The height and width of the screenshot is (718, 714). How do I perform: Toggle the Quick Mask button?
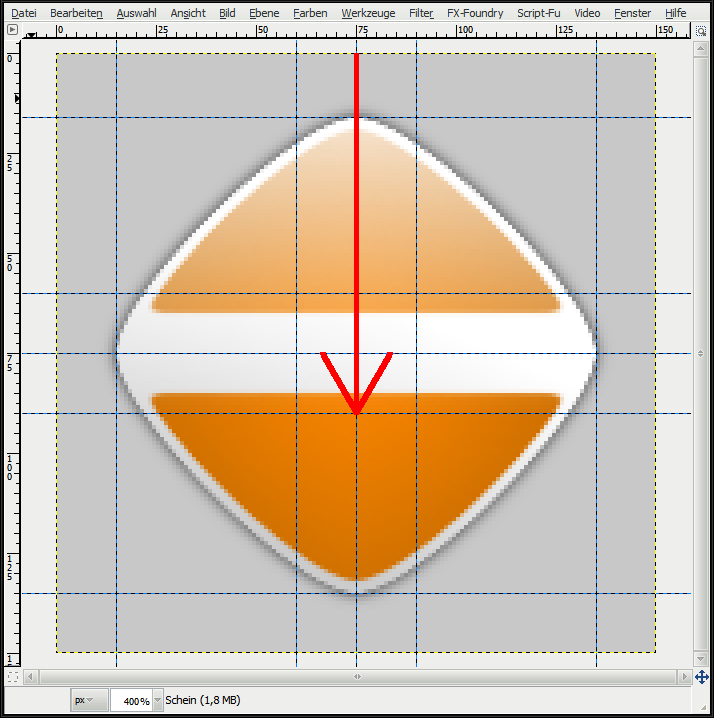pyautogui.click(x=13, y=676)
